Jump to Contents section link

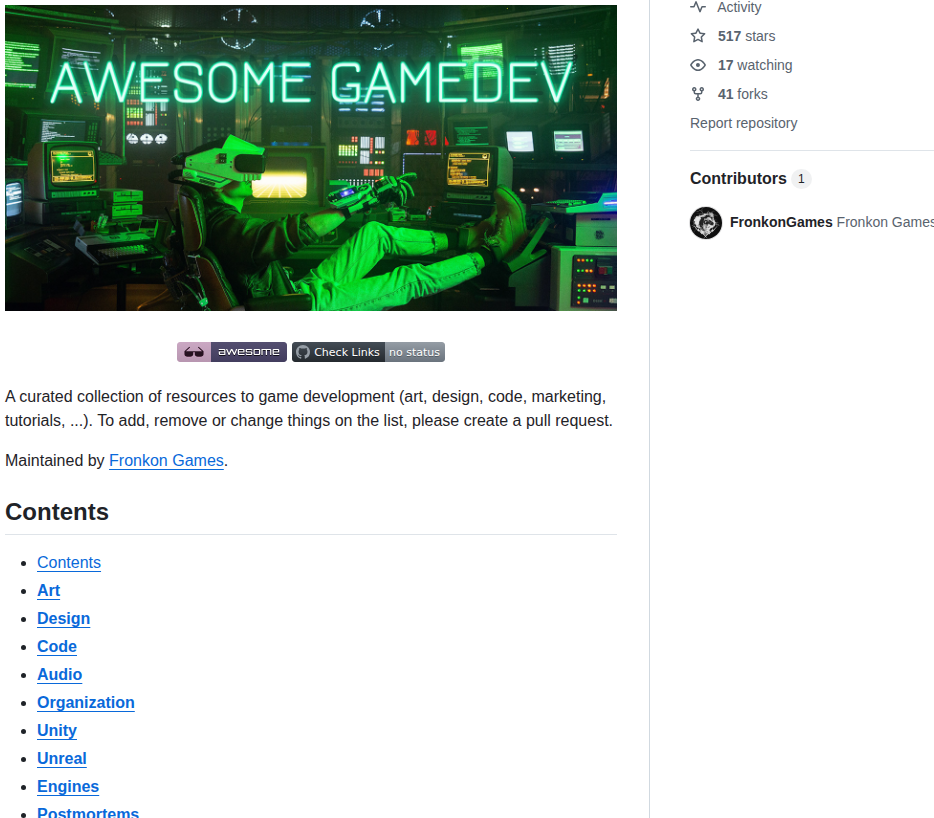click(69, 562)
